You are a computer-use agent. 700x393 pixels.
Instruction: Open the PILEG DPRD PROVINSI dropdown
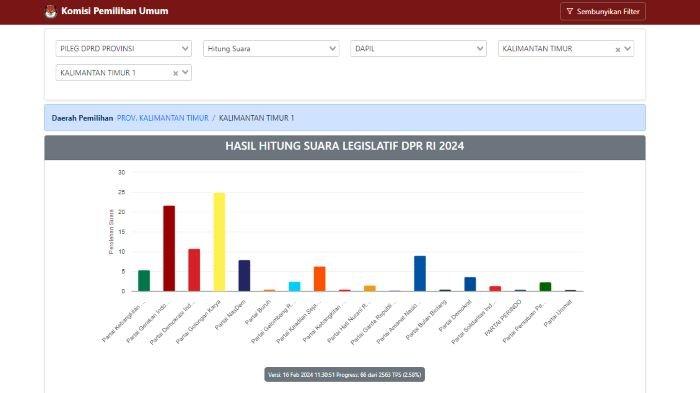(124, 49)
